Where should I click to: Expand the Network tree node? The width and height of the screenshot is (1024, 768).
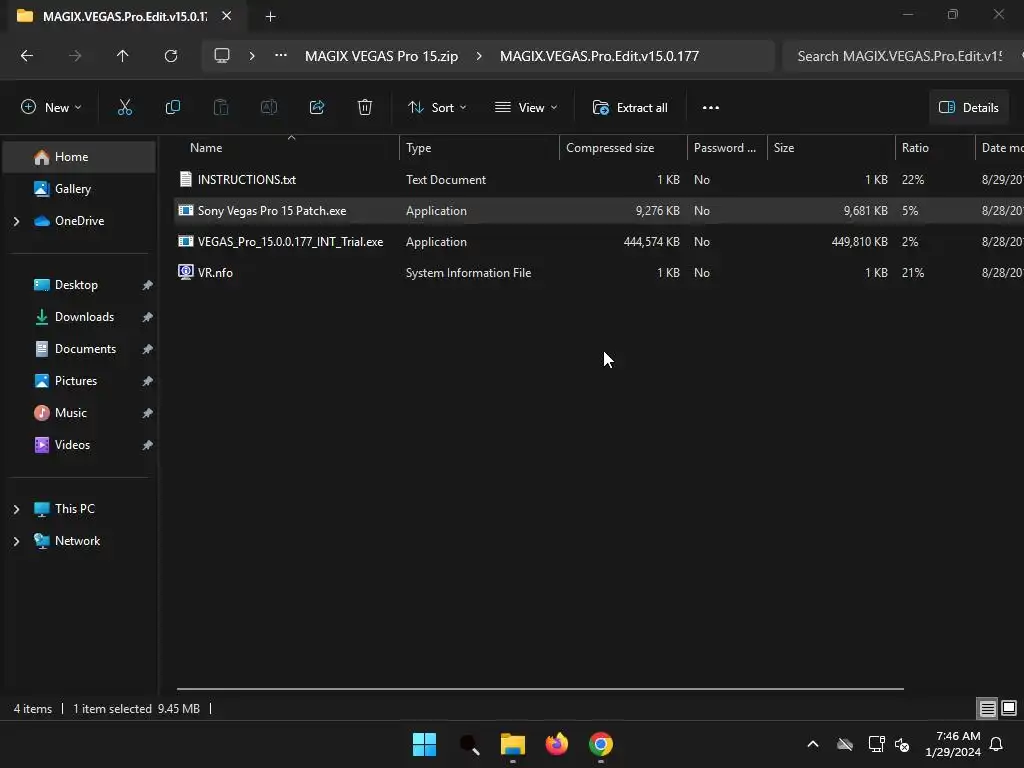tap(16, 541)
